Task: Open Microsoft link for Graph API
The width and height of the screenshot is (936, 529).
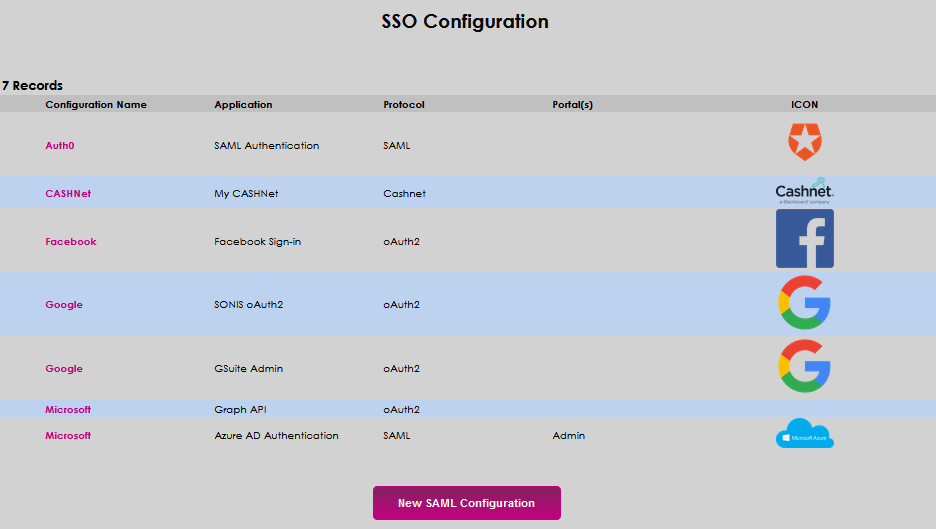Action: point(68,410)
